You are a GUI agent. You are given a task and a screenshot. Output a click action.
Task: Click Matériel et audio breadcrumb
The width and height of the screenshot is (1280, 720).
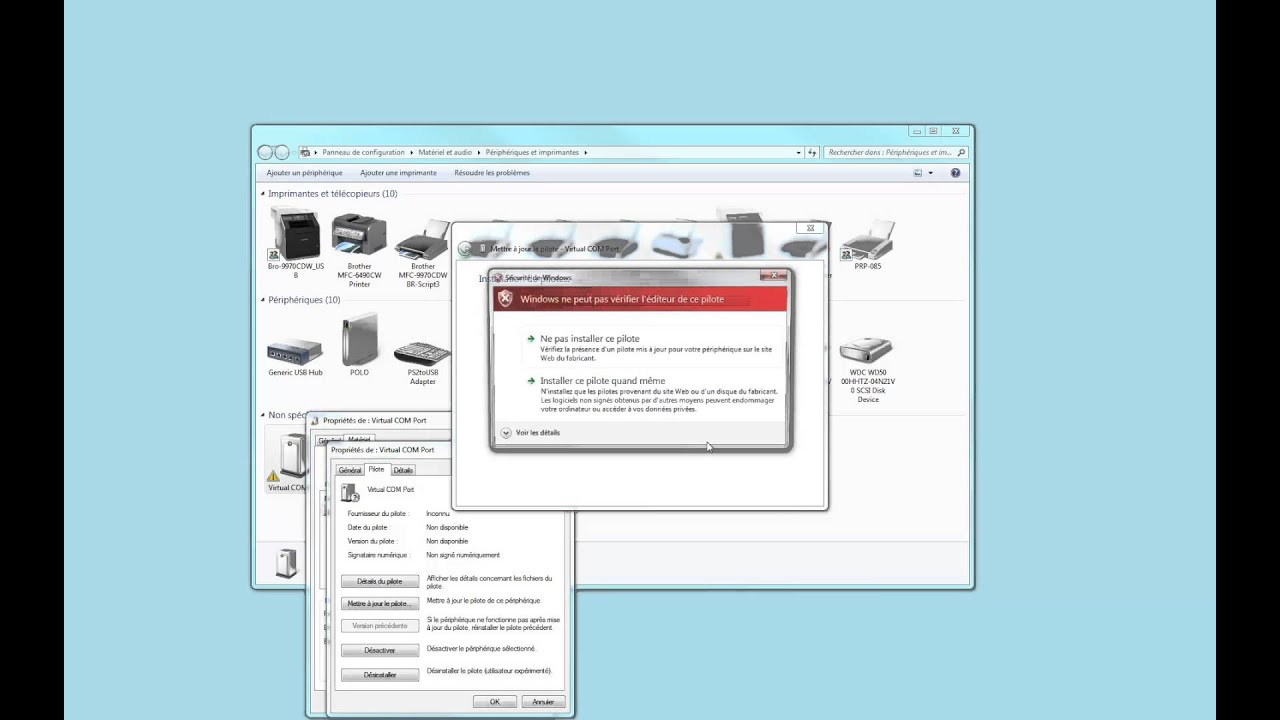[445, 153]
